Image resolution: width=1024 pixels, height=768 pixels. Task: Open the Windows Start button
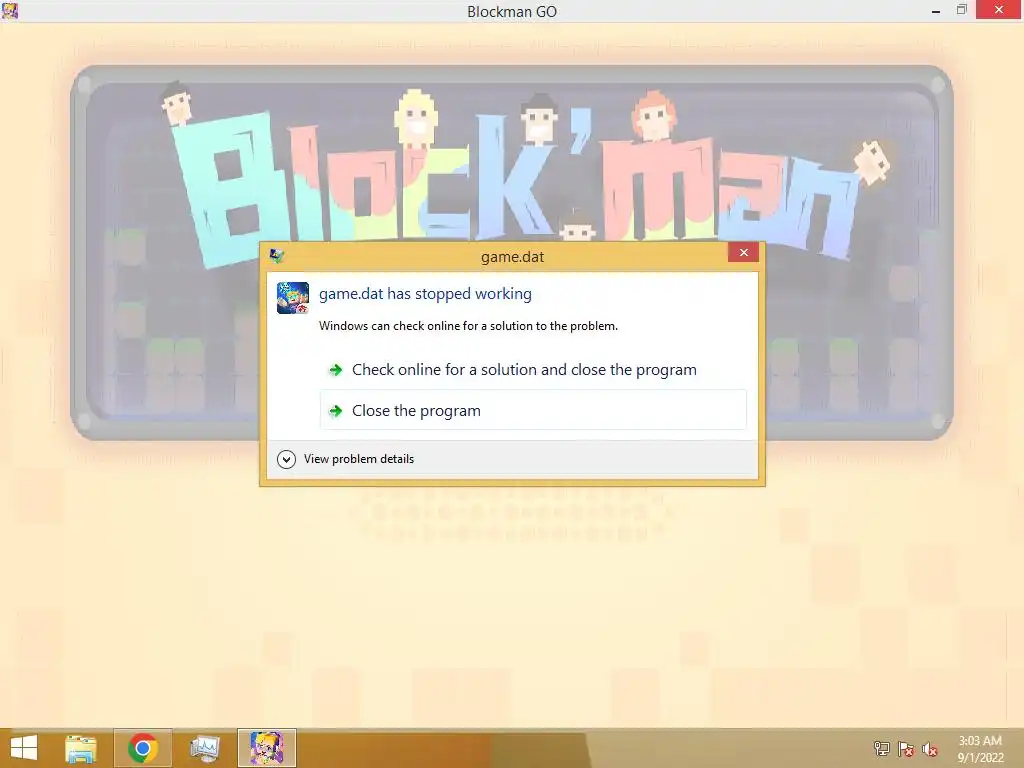coord(24,748)
